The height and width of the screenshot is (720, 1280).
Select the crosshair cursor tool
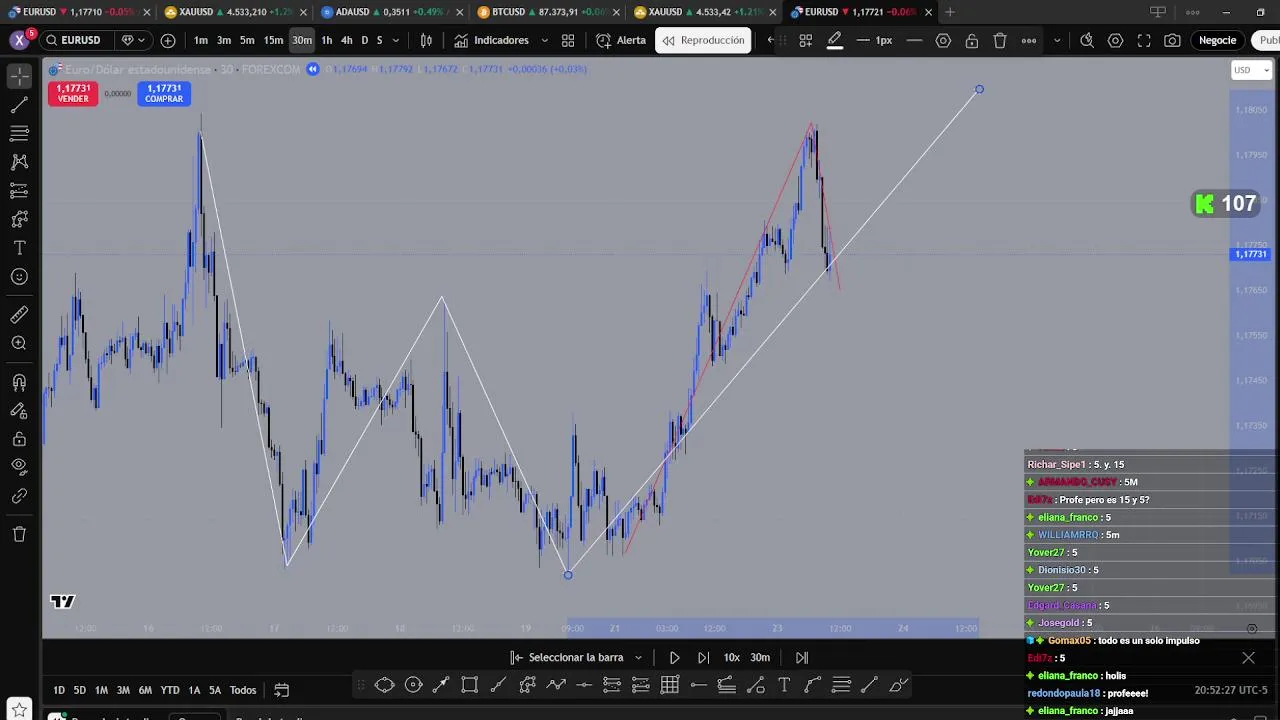click(x=19, y=76)
